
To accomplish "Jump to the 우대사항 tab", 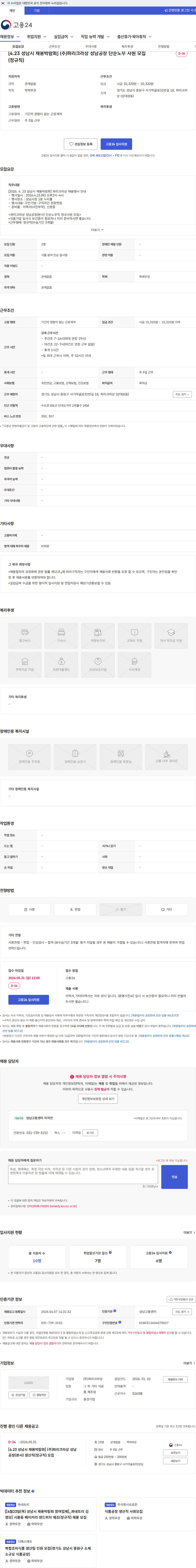I will coord(91,46).
